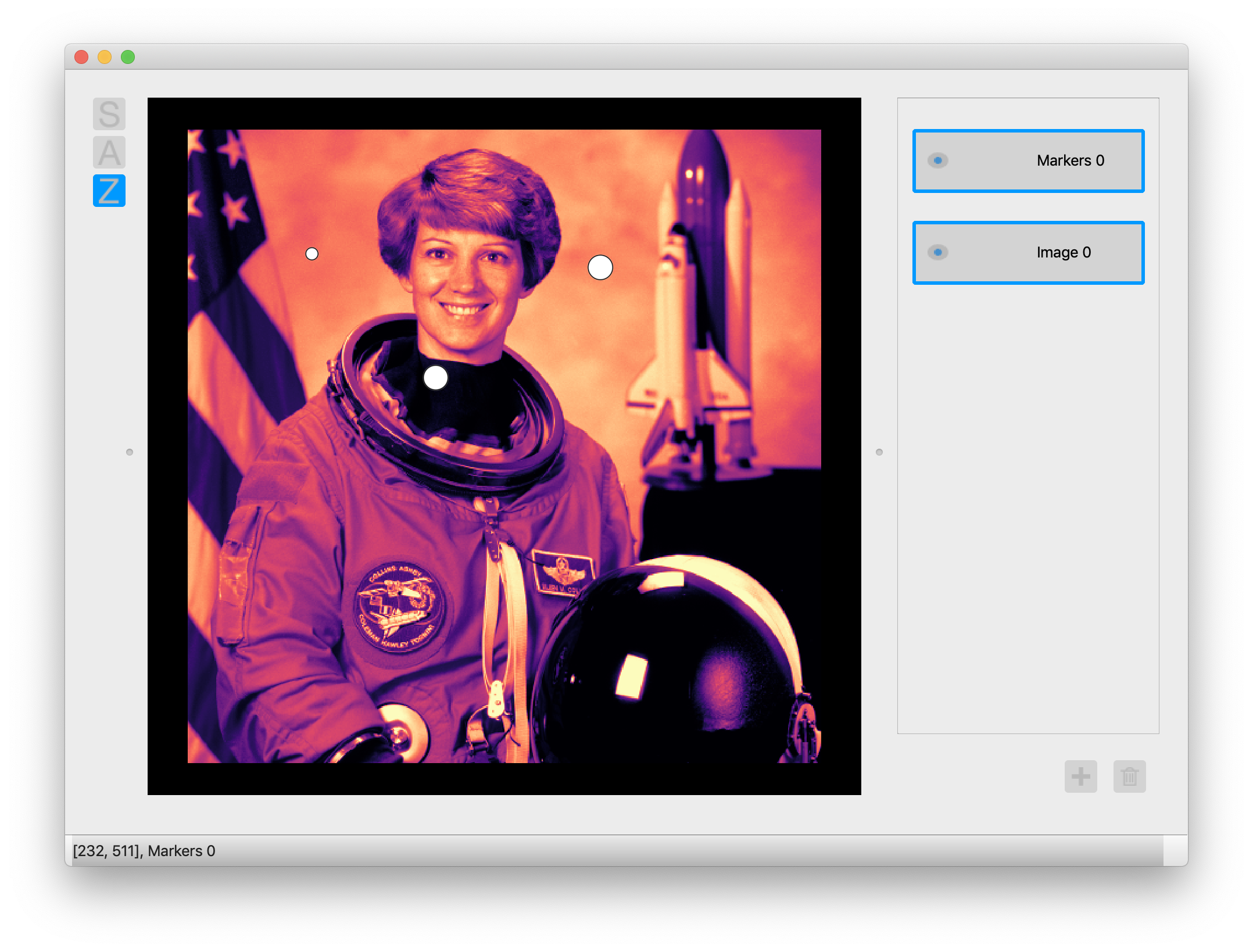
Task: Toggle visibility eye of the Image 0 layer
Action: click(x=937, y=252)
